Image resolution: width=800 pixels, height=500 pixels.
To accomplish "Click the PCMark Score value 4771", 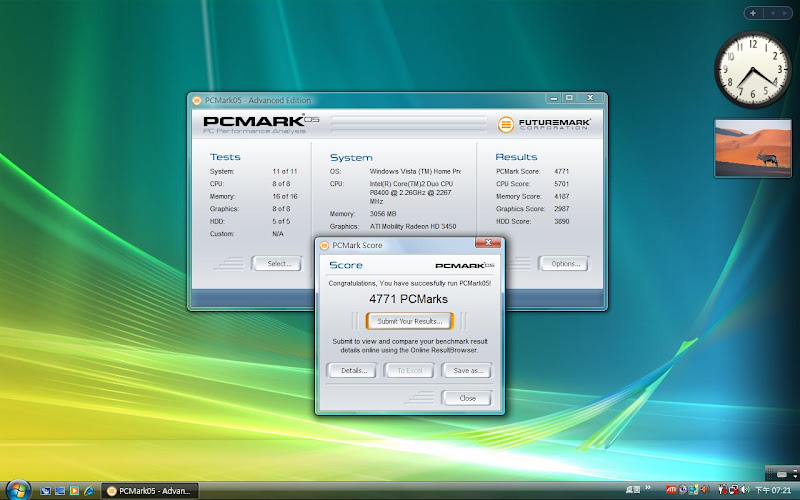I will [562, 171].
